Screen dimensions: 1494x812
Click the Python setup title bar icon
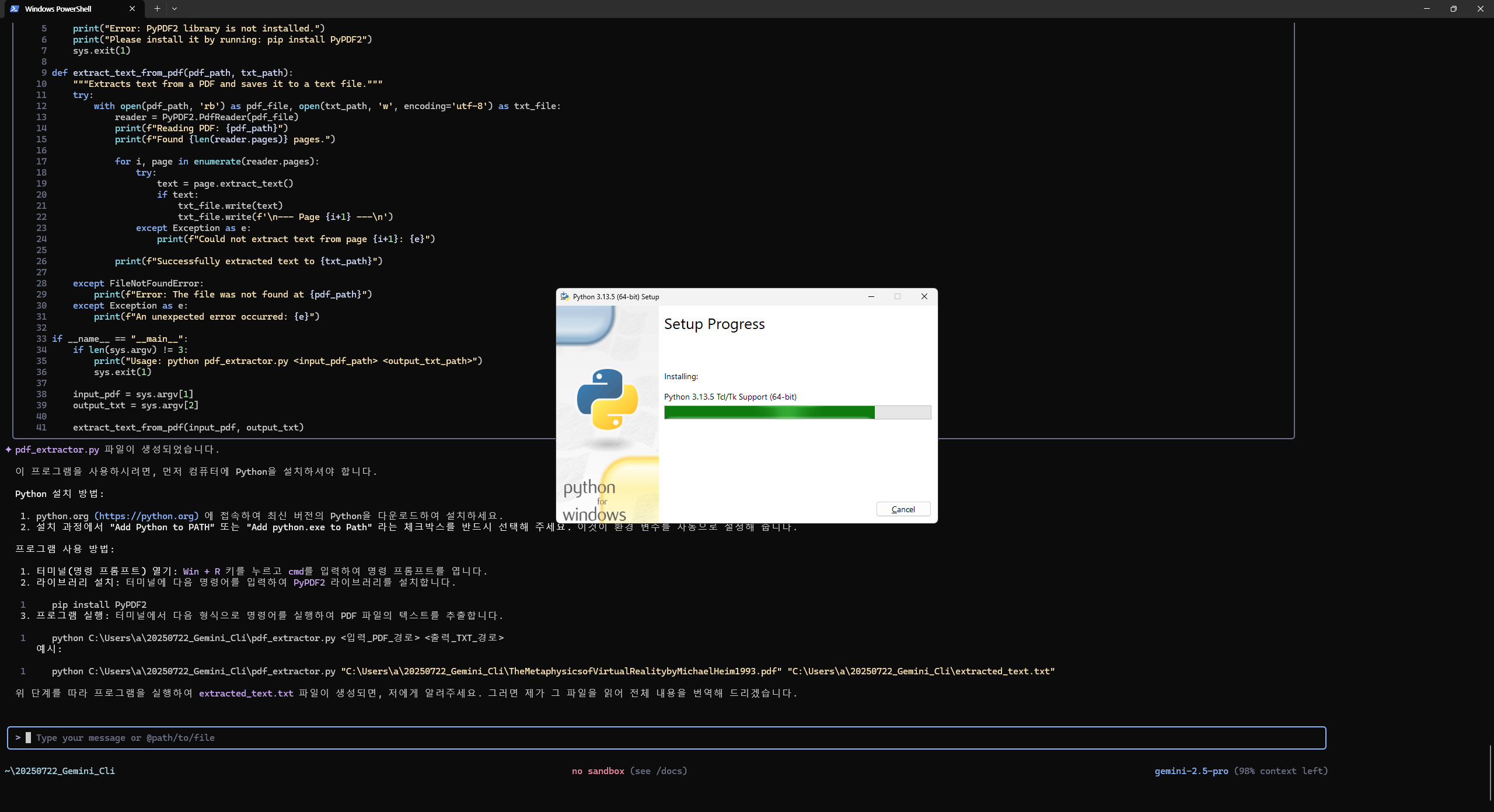(x=564, y=296)
